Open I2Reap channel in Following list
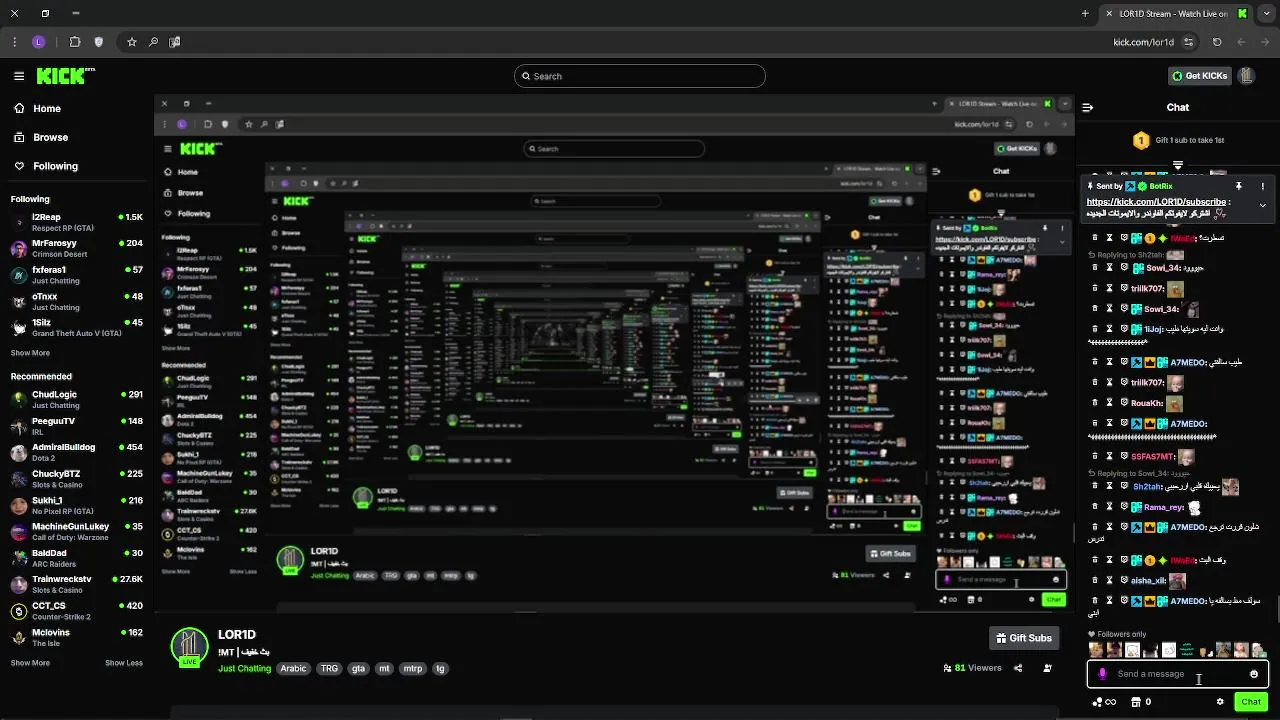Screen dimensions: 1280x720 (77, 222)
